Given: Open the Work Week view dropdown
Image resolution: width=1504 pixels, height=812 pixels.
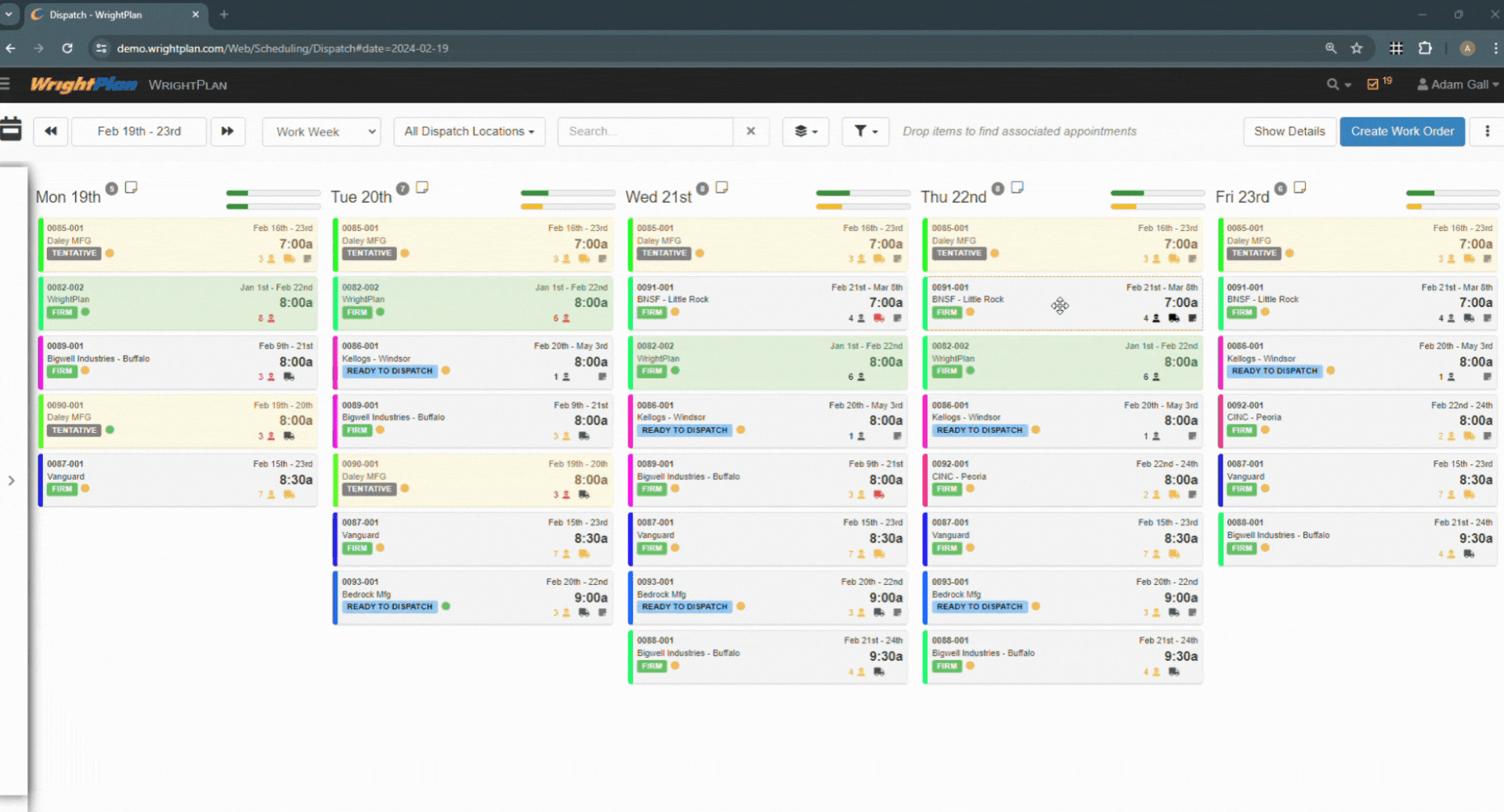Looking at the screenshot, I should click(x=321, y=131).
